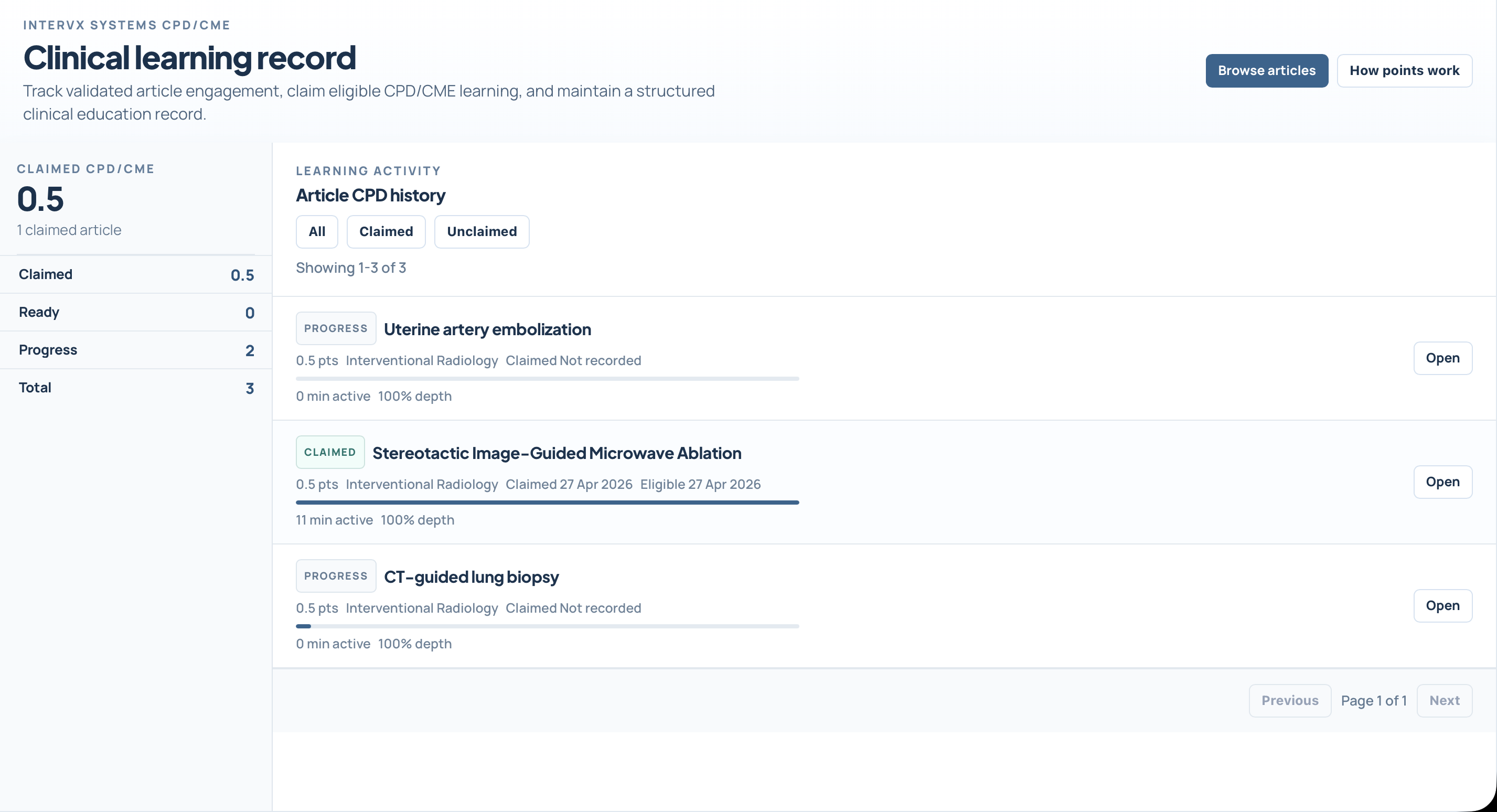Click the Previous page button
1497x812 pixels.
1289,700
